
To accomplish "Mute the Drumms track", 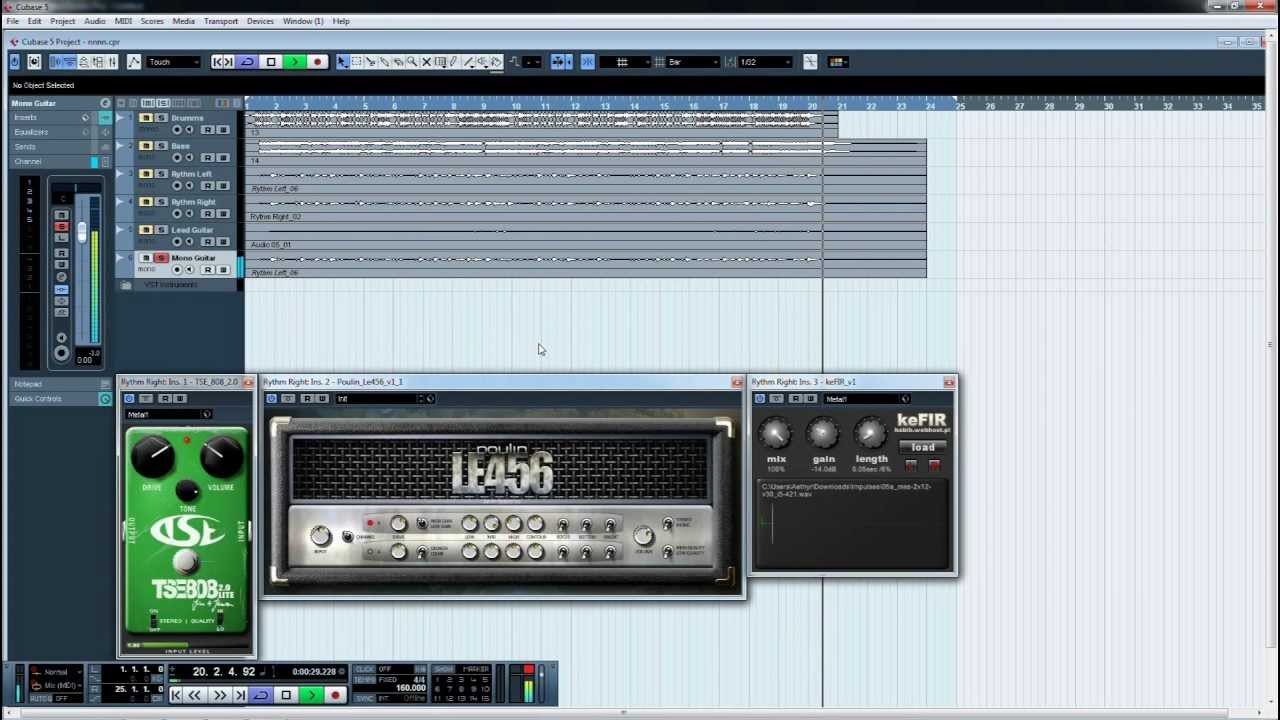I will coord(146,118).
